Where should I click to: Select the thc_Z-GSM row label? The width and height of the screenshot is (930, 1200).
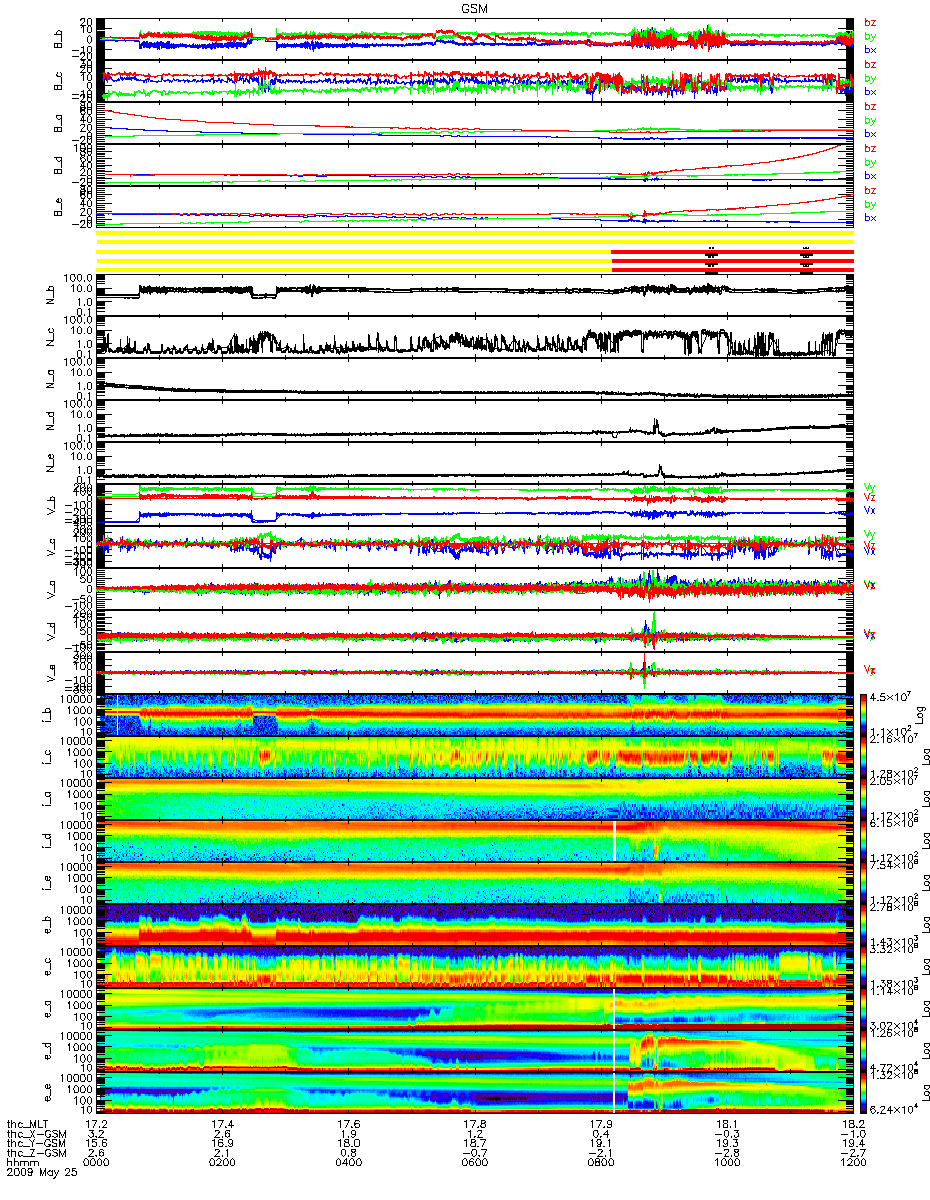click(x=37, y=1154)
